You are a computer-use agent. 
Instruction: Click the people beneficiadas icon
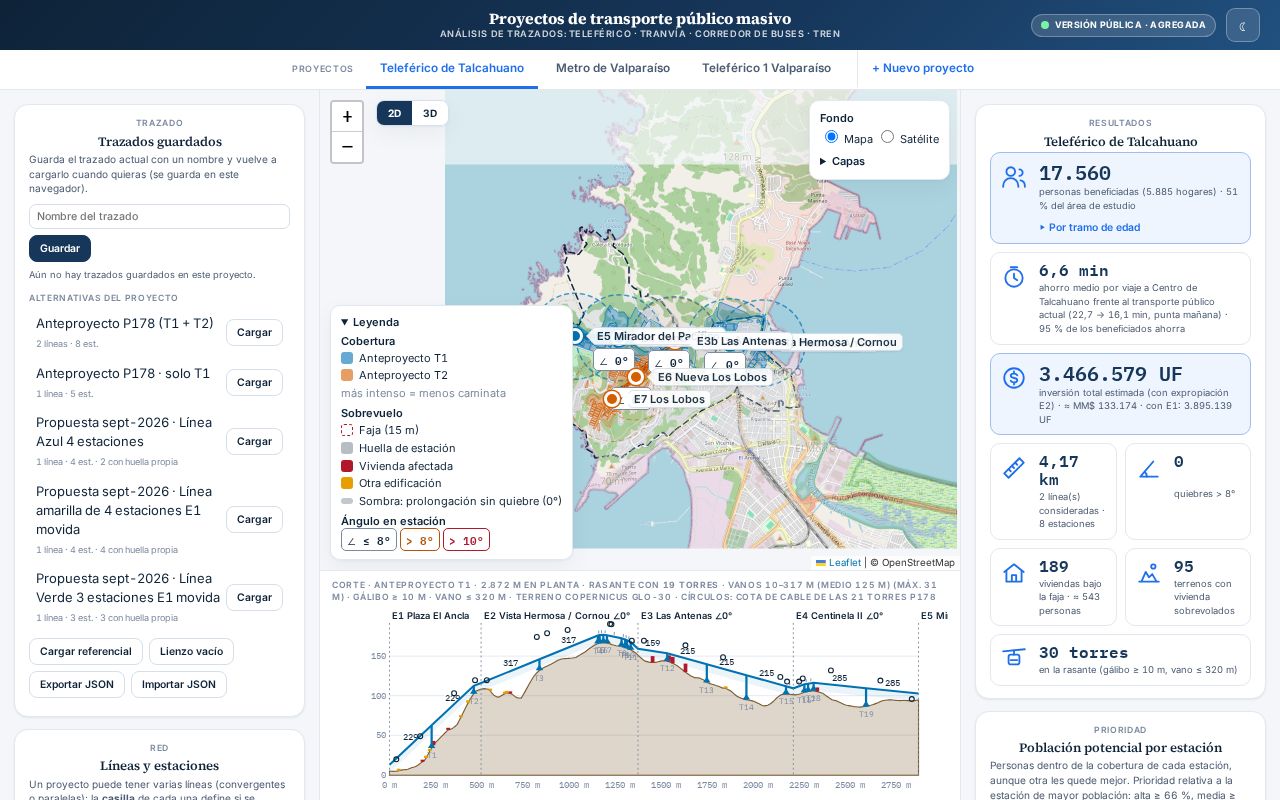pos(1014,178)
